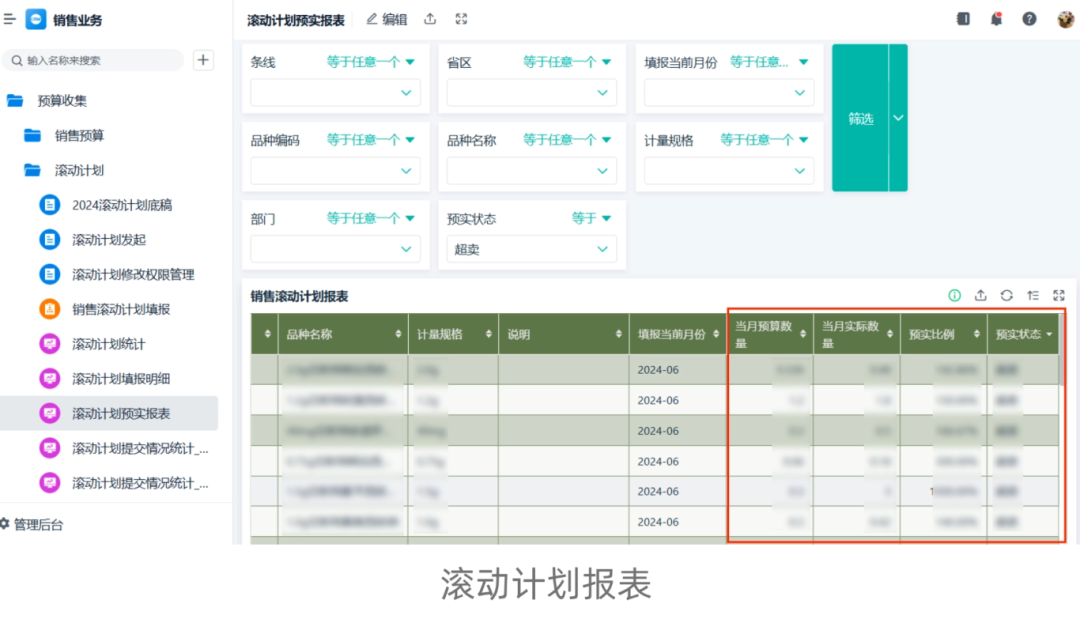Open the 预实状态 dropdown showing 超卖
Viewport: 1080px width, 619px height.
(531, 249)
